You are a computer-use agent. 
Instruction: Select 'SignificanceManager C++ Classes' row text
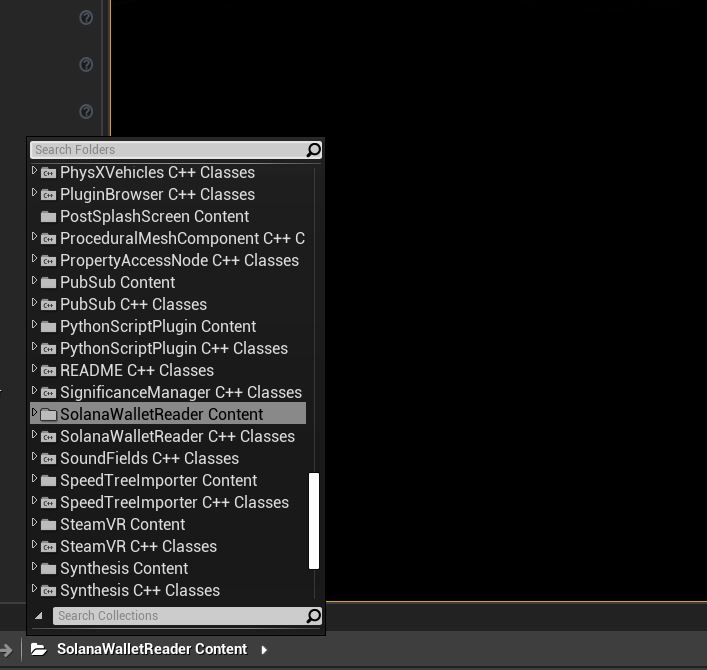click(181, 393)
